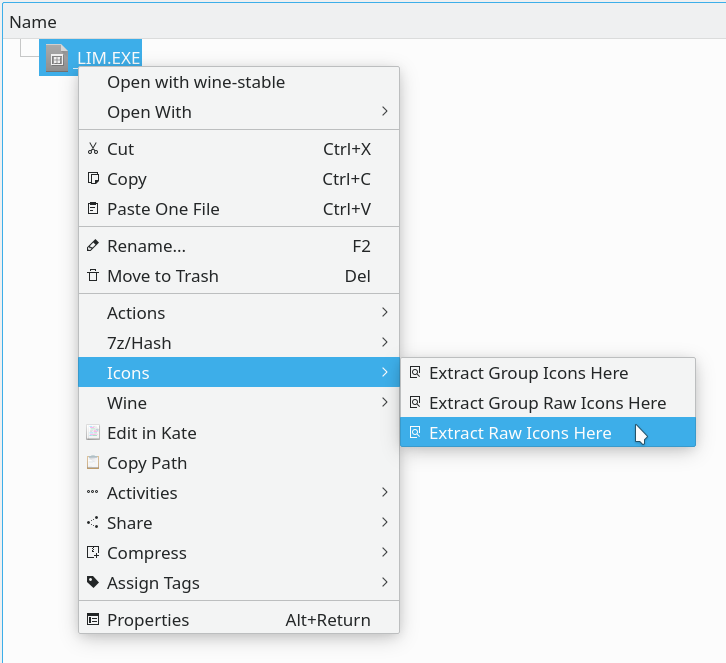Select Extract Group Raw Icons Here
Viewport: 726px width, 663px height.
(548, 402)
